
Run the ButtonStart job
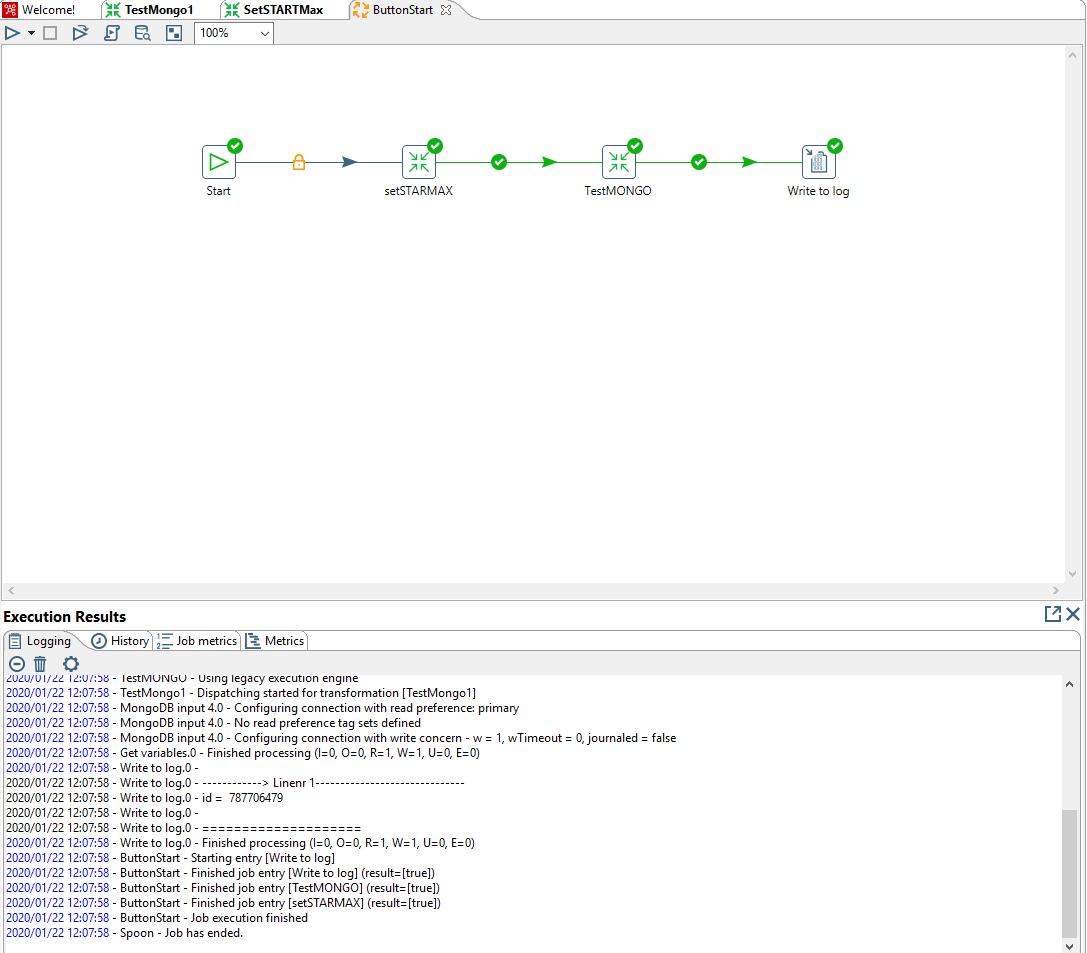coord(12,32)
